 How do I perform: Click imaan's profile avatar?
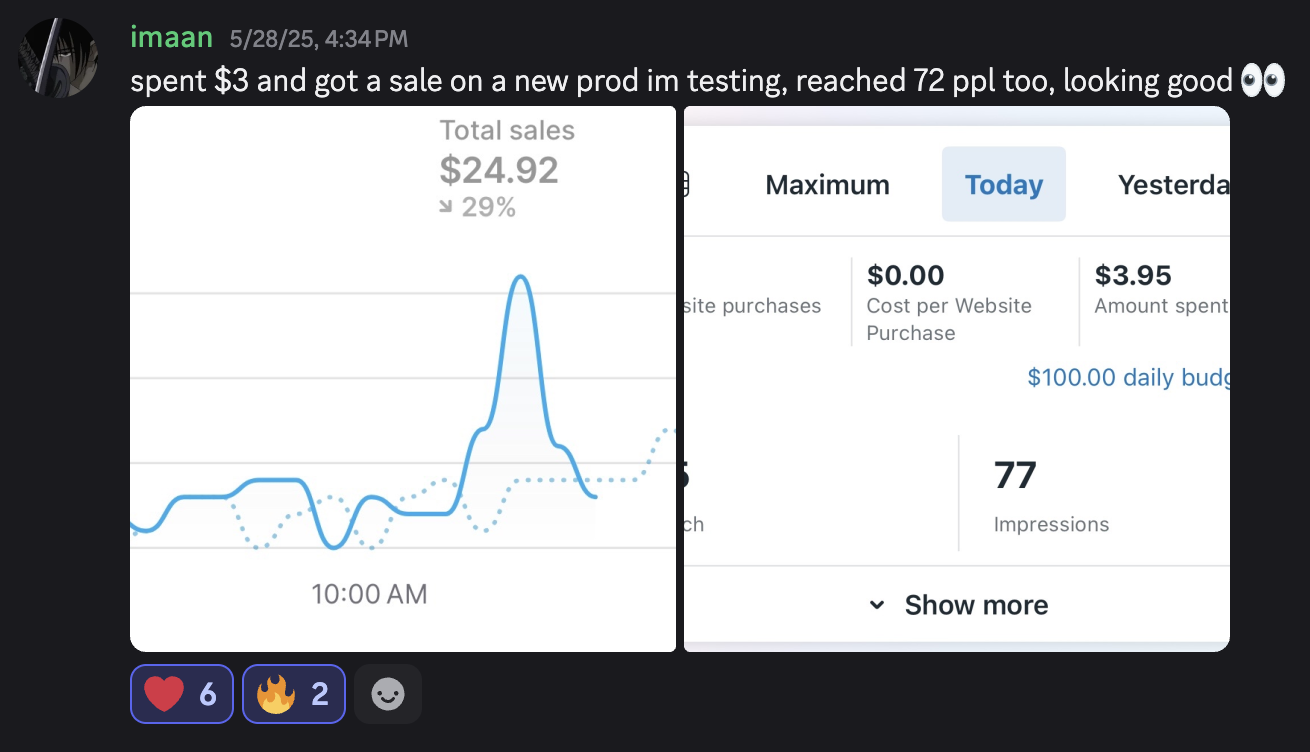coord(58,57)
